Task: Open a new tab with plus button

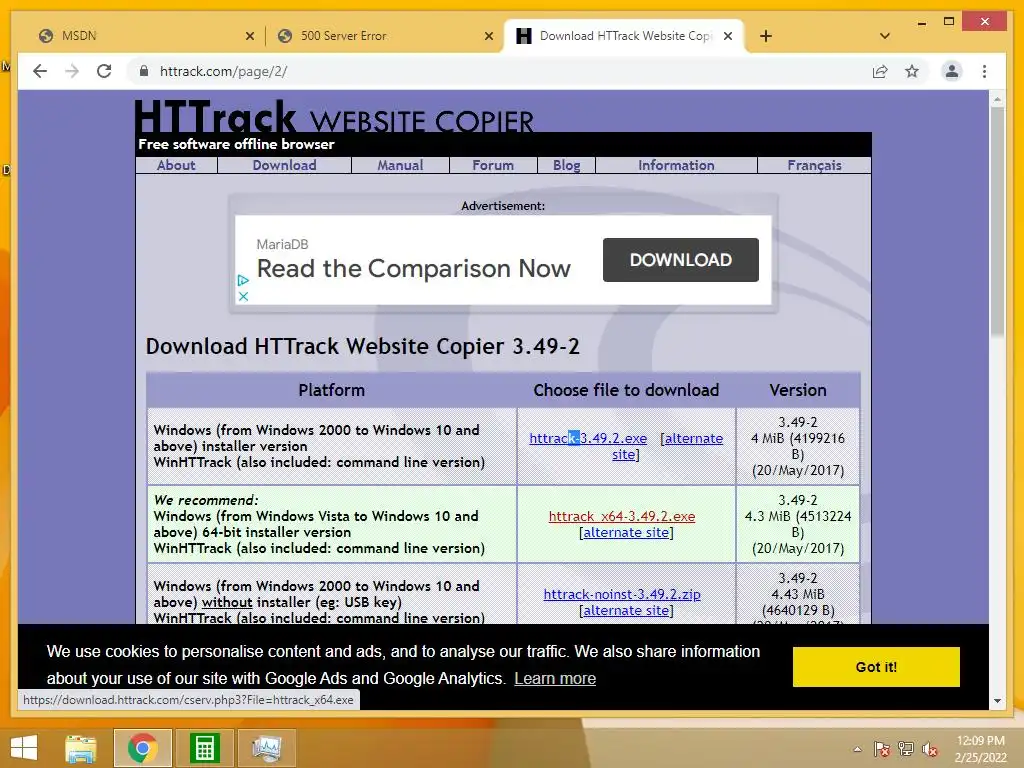Action: [766, 36]
